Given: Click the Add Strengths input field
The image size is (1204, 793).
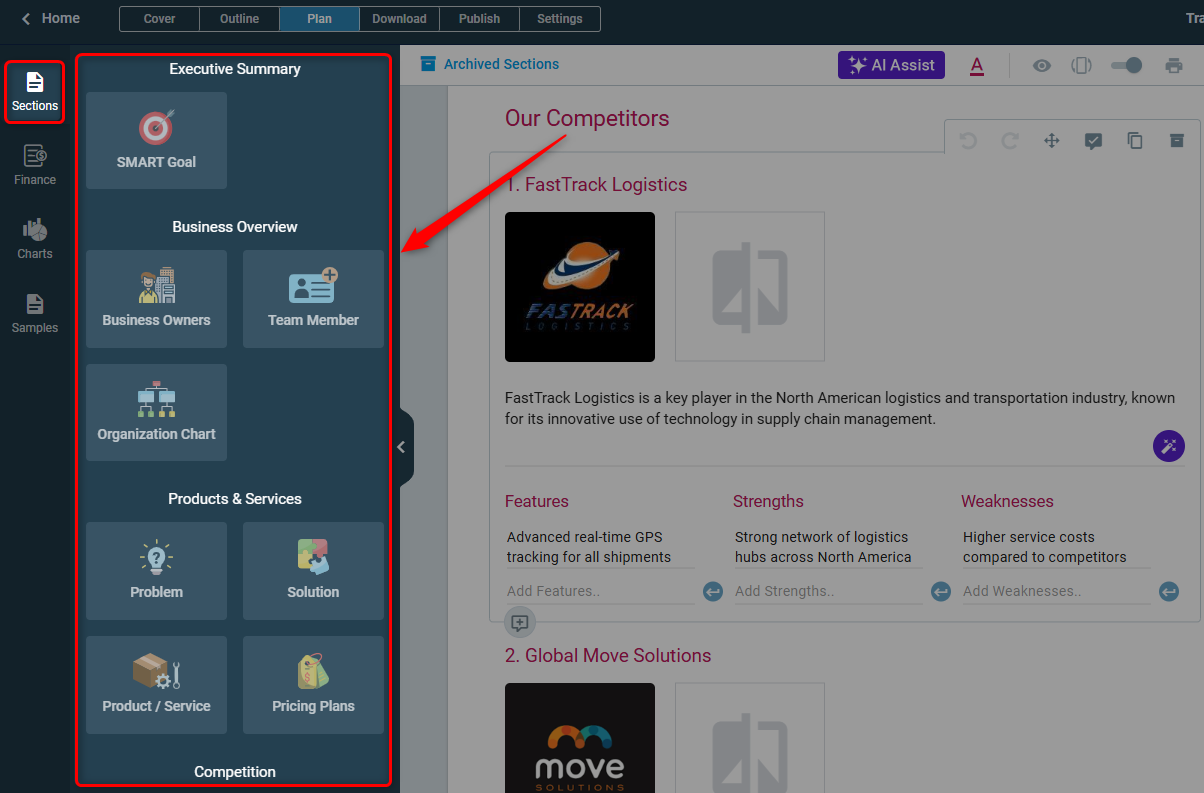Looking at the screenshot, I should tap(827, 591).
